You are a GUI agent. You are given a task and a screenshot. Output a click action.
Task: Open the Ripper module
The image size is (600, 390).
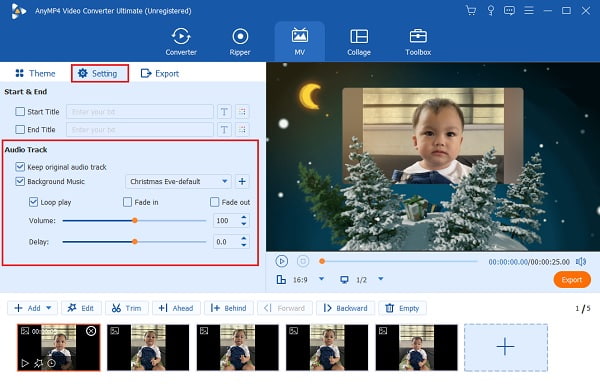(240, 42)
